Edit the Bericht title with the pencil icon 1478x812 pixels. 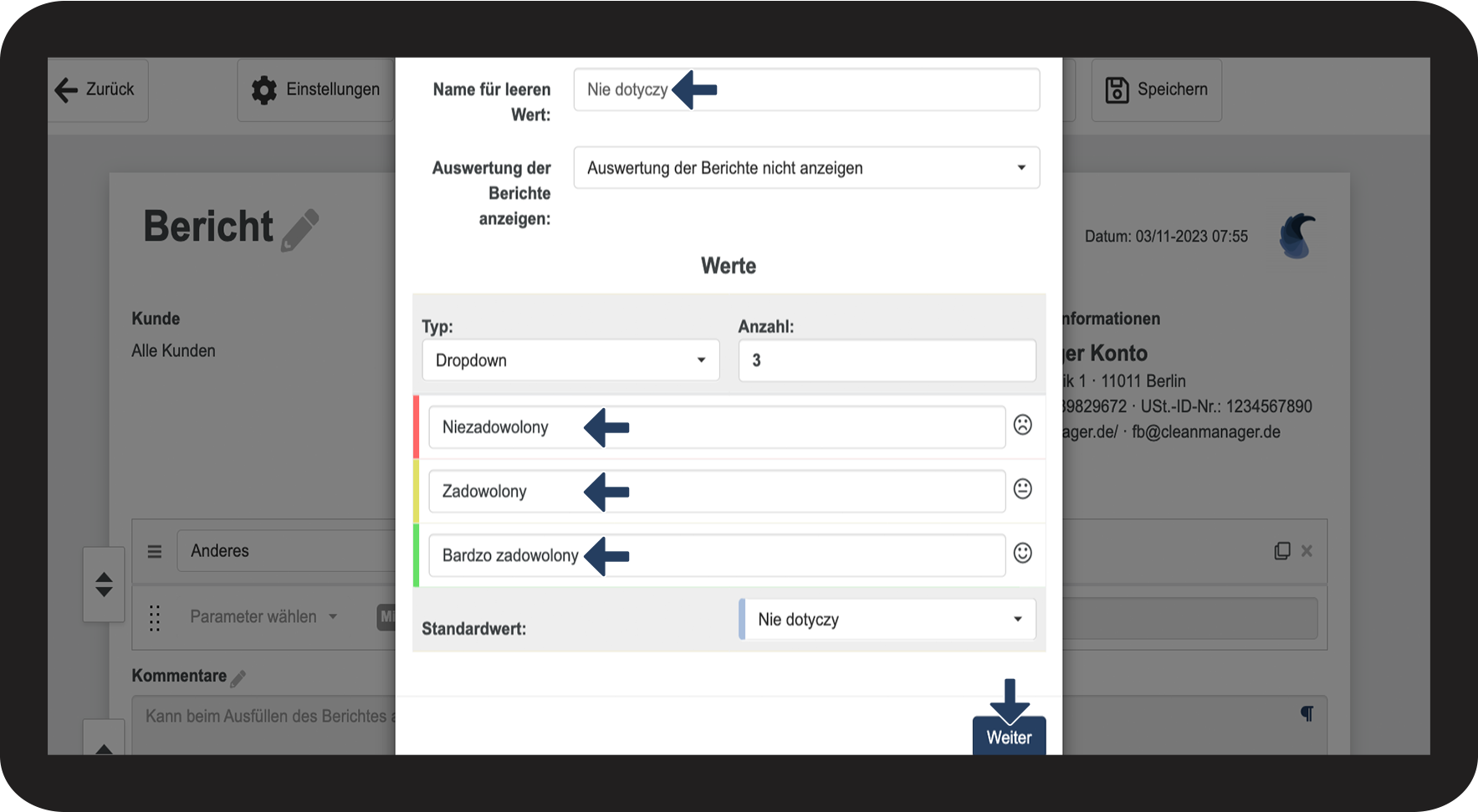300,230
